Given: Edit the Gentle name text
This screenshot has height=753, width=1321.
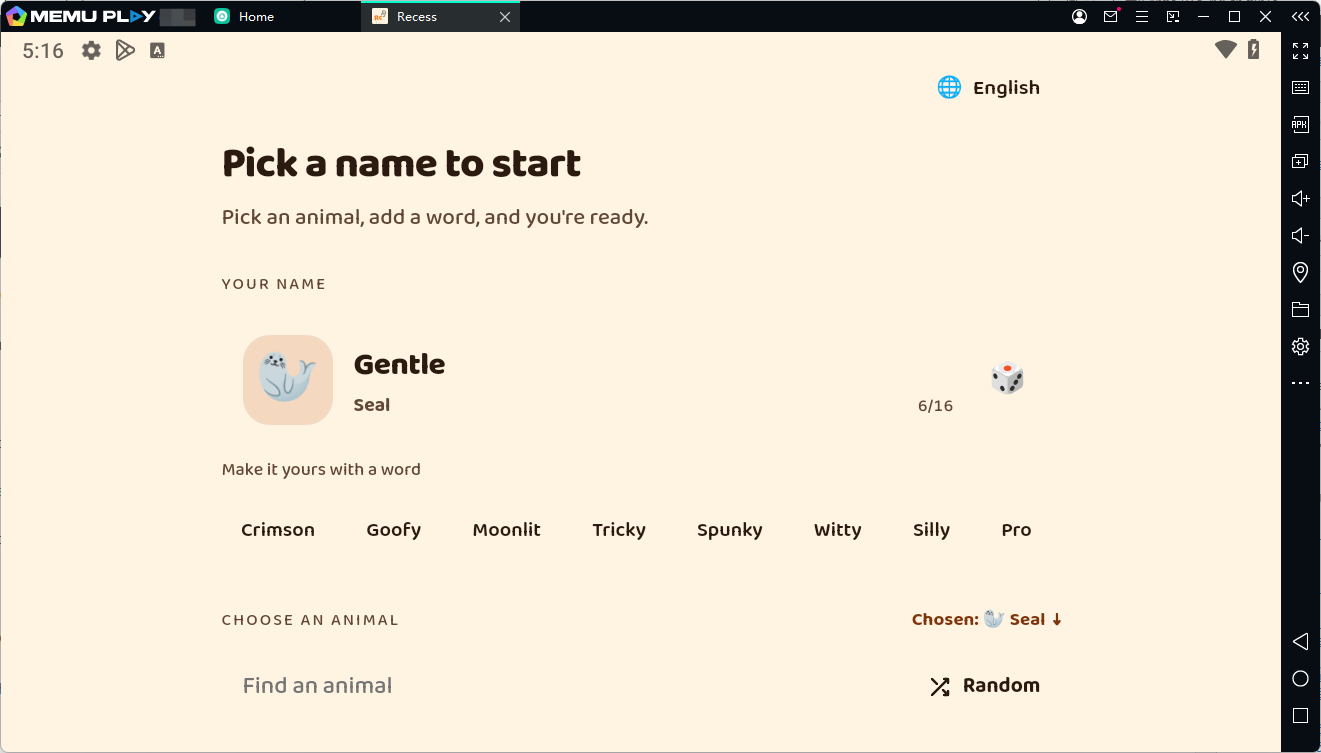Looking at the screenshot, I should 400,365.
